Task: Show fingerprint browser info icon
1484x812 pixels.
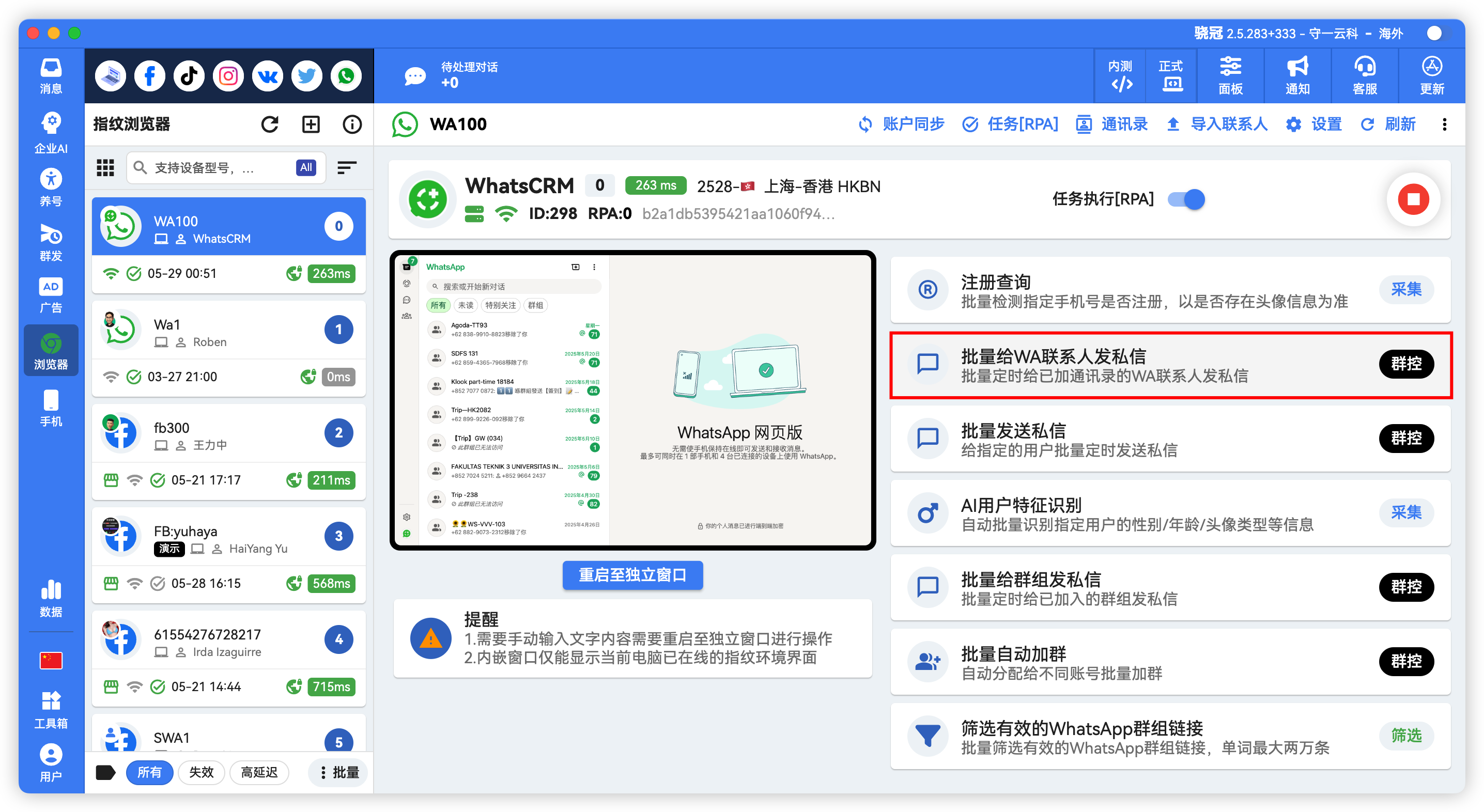Action: point(352,124)
